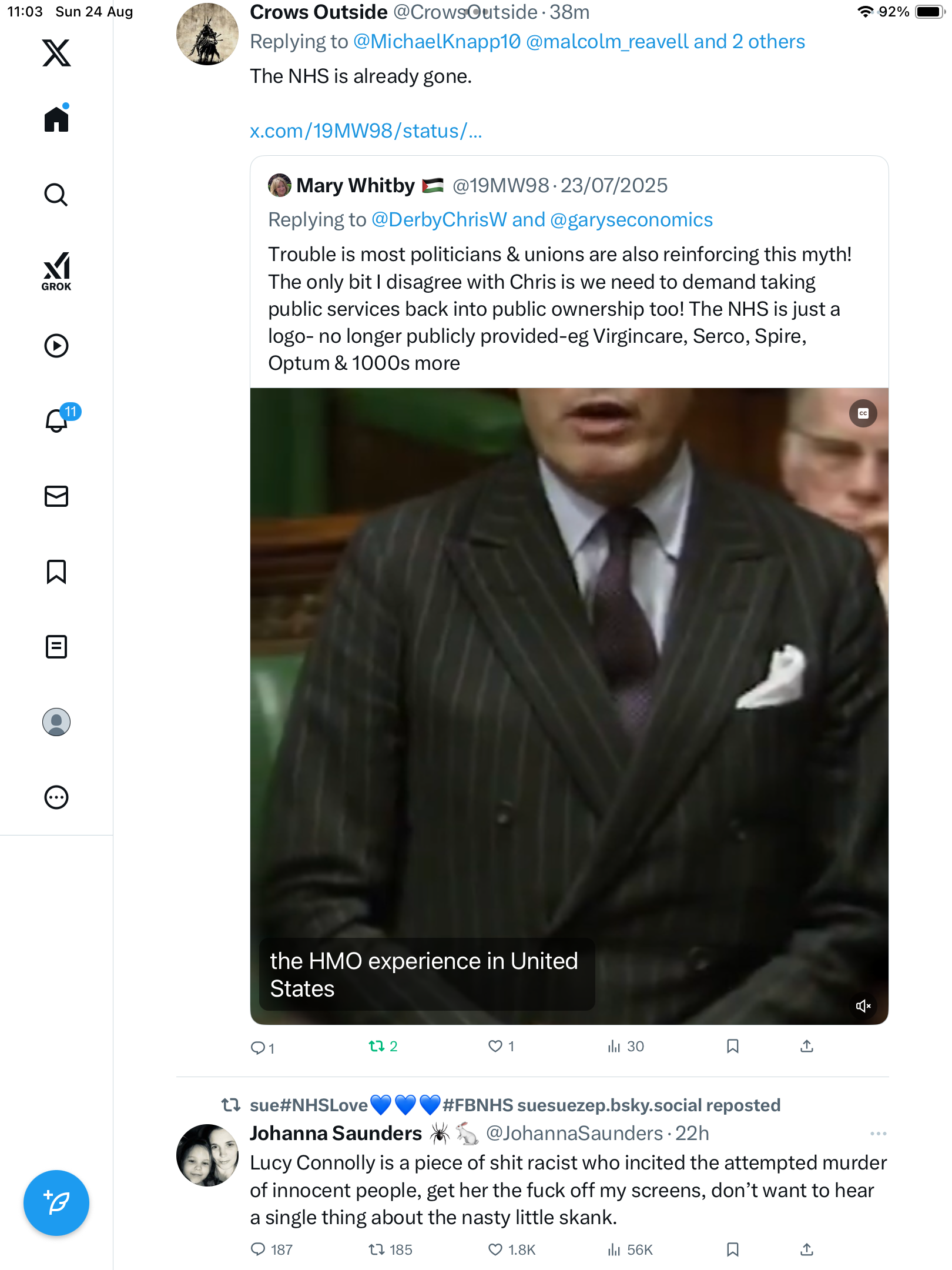Unmute the video sound
The image size is (952, 1270).
click(x=863, y=1006)
